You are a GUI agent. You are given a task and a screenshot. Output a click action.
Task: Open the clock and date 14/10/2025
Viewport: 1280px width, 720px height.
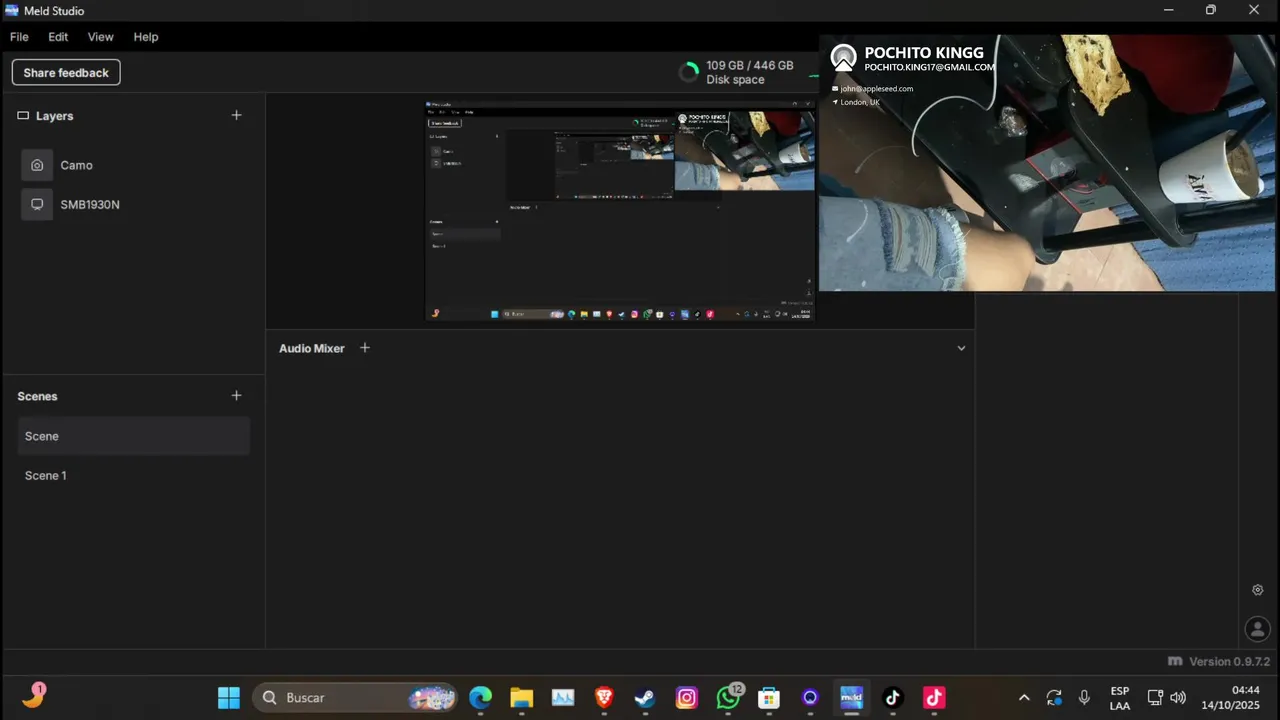(x=1231, y=698)
